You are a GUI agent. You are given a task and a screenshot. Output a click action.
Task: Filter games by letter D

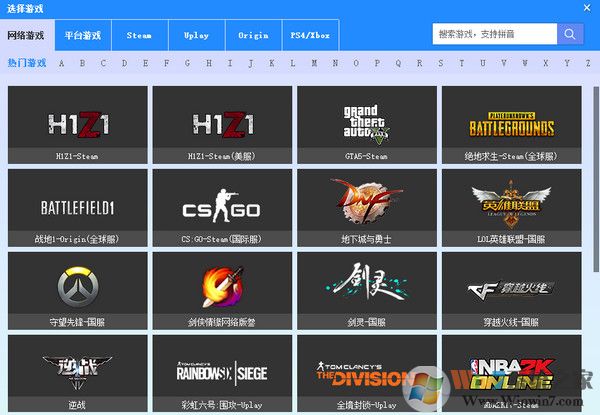pyautogui.click(x=124, y=63)
